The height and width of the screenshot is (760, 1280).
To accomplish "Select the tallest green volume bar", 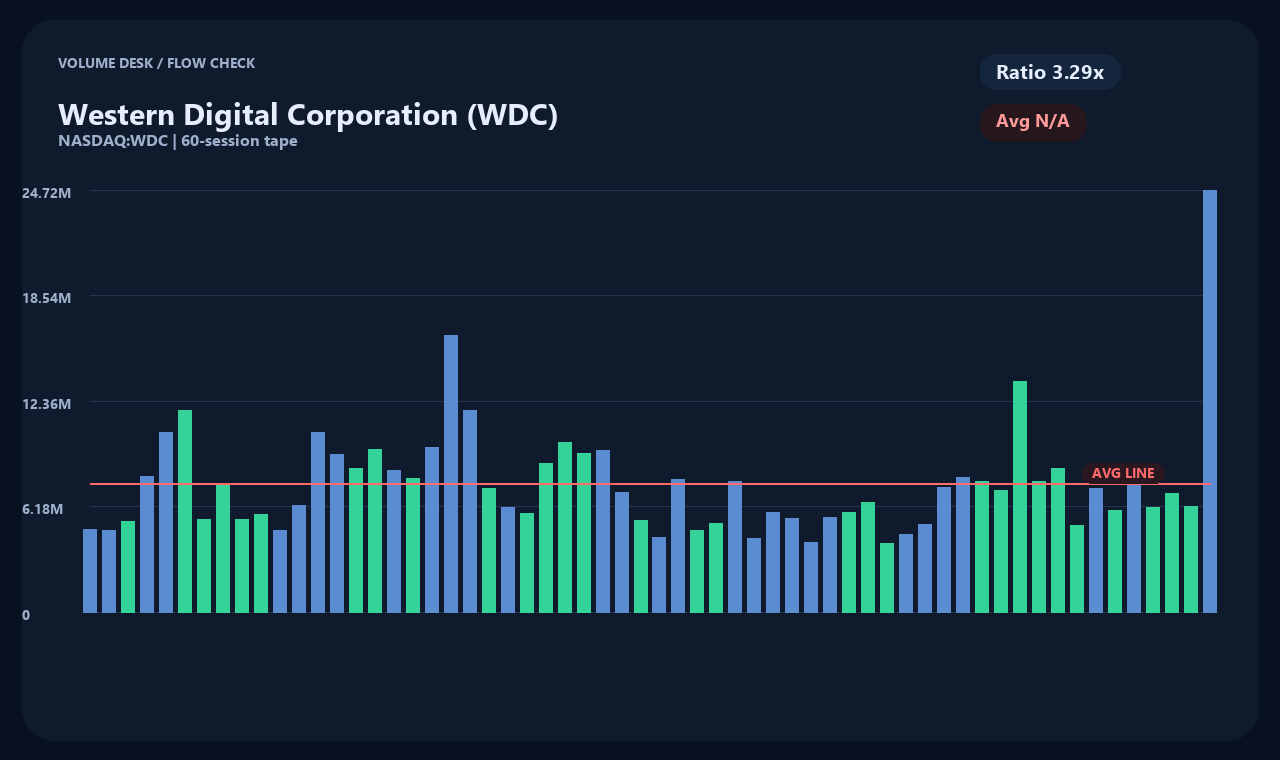I will point(1020,497).
